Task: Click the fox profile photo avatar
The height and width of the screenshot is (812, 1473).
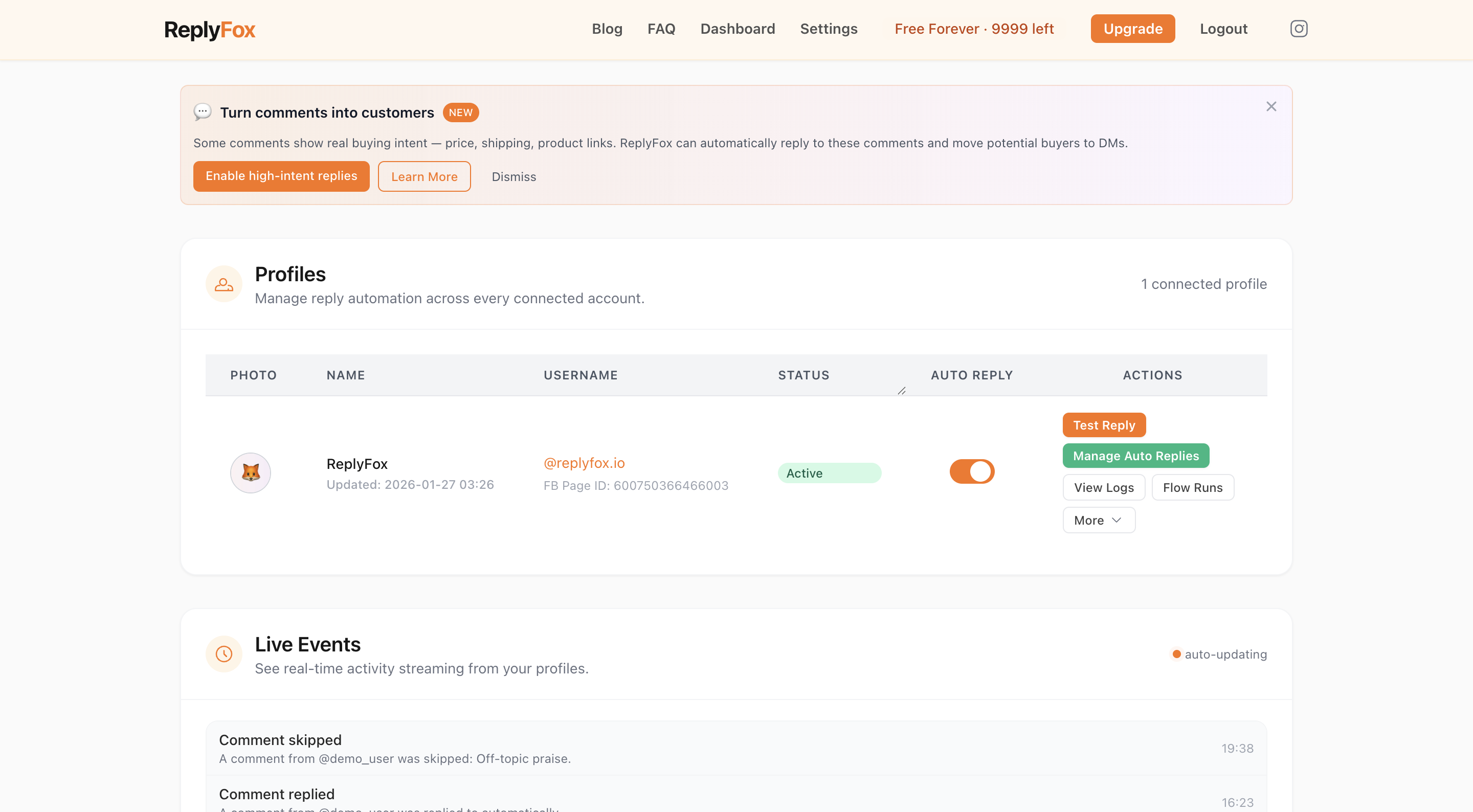Action: coord(251,472)
